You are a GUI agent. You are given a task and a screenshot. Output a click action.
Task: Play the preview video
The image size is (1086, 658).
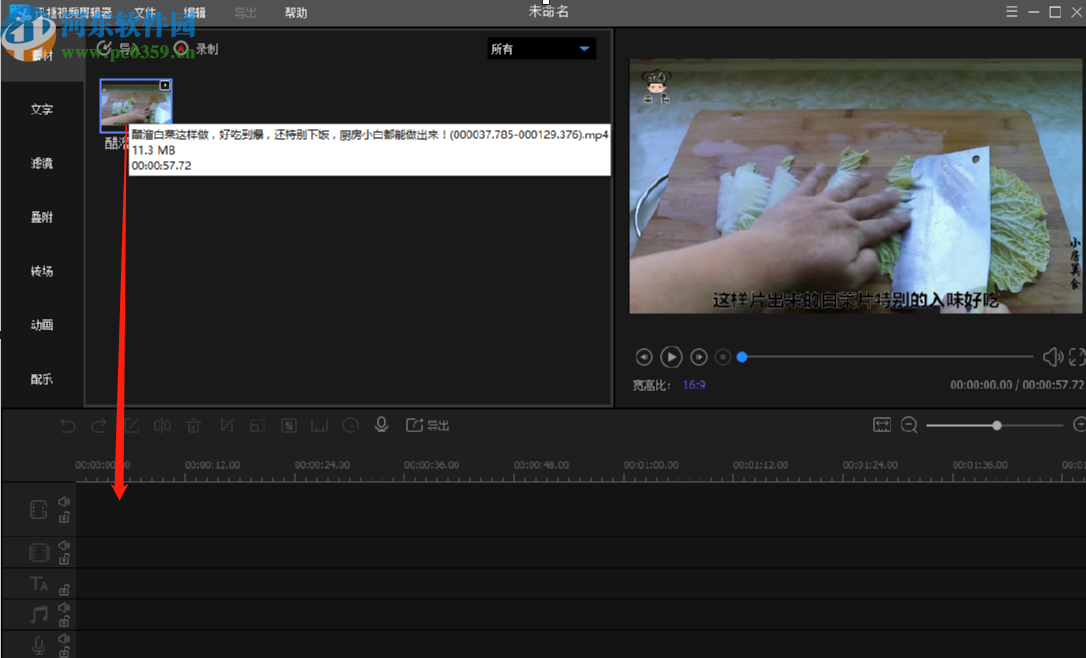point(671,357)
